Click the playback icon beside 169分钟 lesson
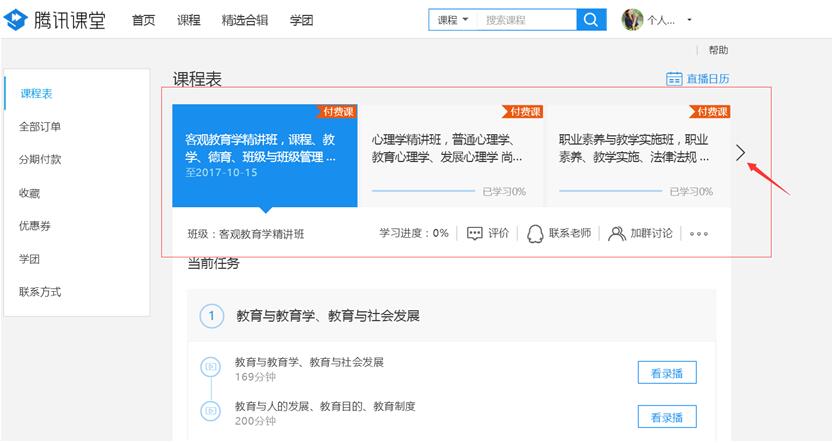This screenshot has height=443, width=832. click(211, 367)
